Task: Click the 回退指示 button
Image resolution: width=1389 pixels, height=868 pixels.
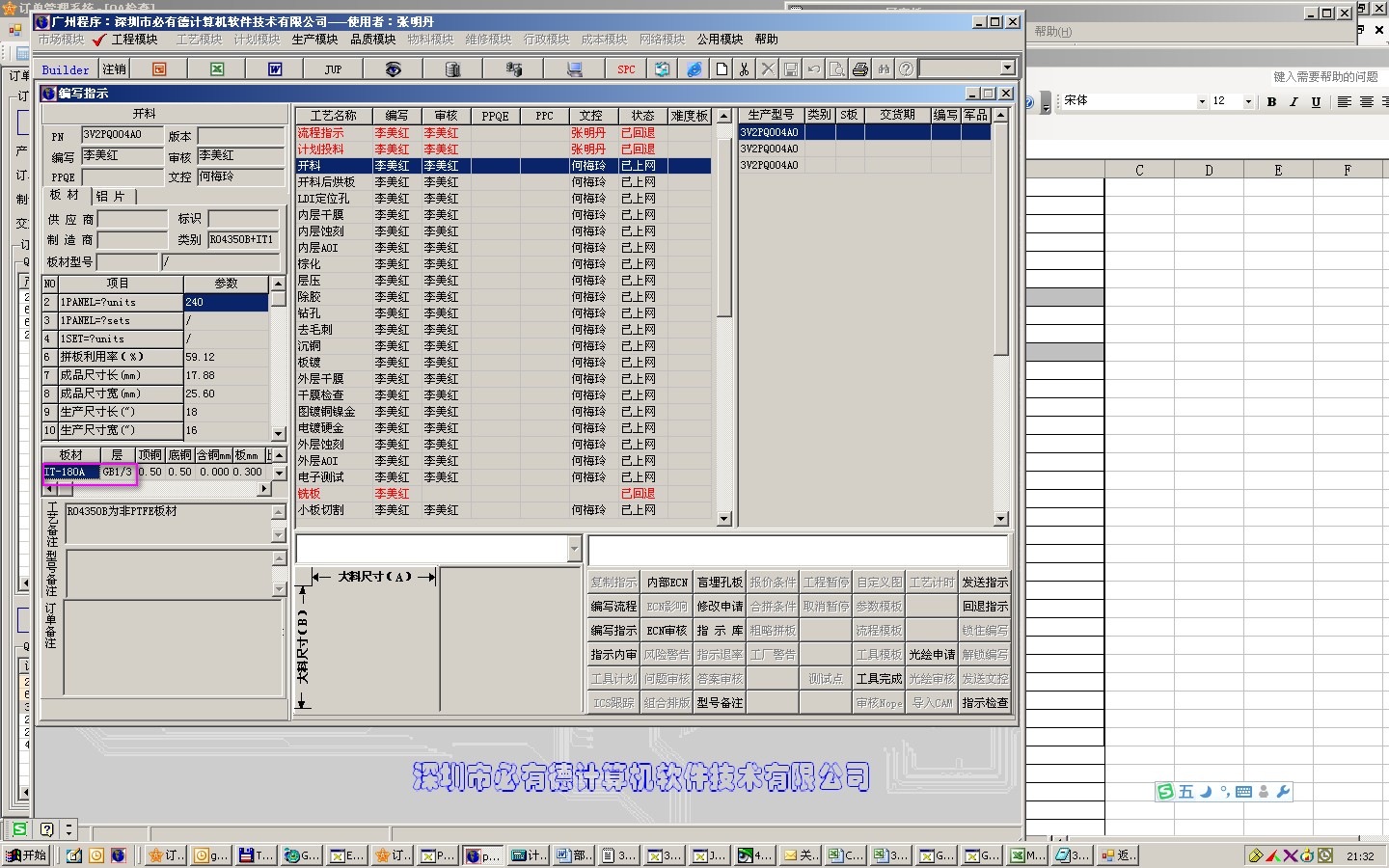Action: [985, 607]
